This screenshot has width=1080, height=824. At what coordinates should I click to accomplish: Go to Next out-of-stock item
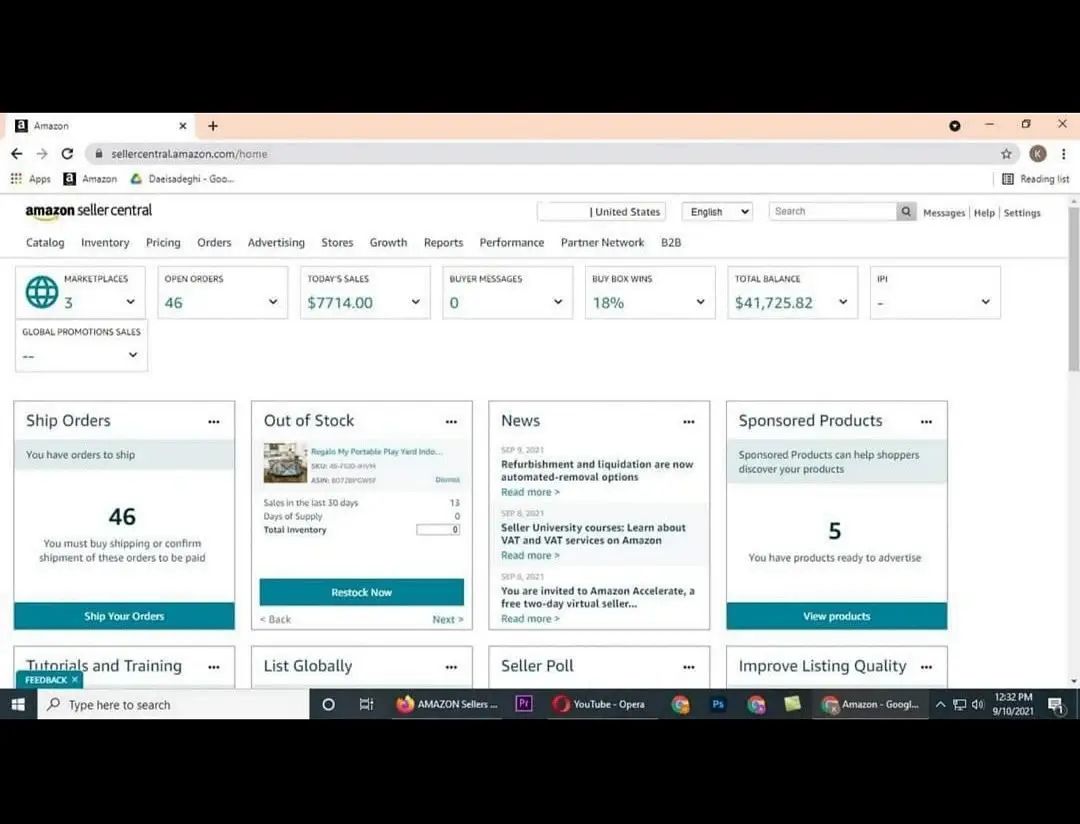(x=448, y=619)
